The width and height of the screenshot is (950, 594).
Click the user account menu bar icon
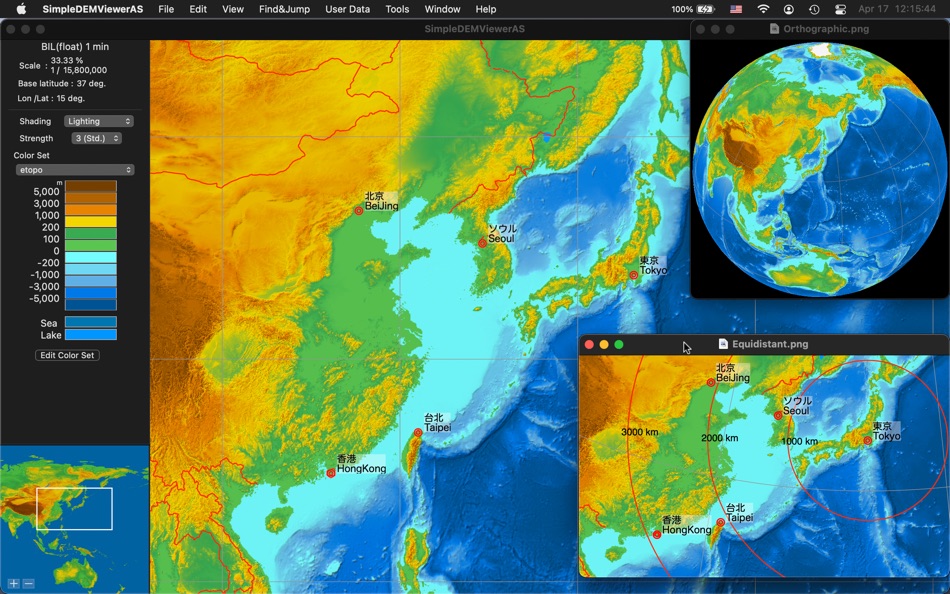click(789, 9)
